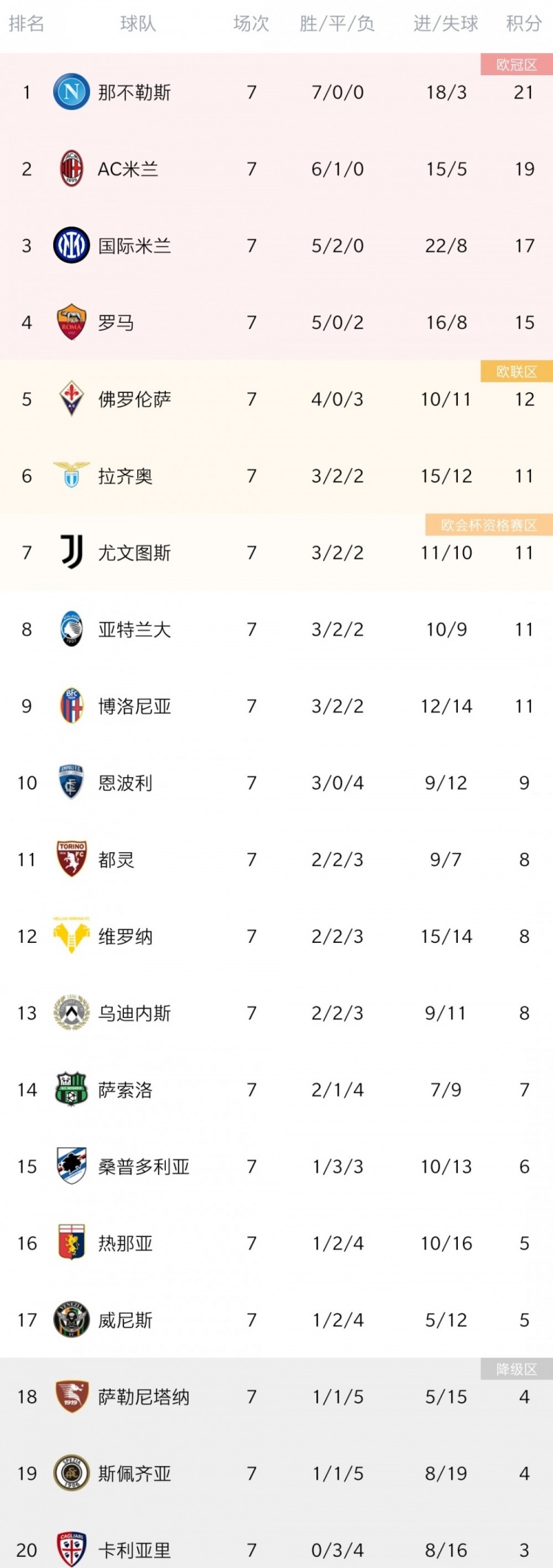The image size is (553, 1568).
Task: Open the Cagliari badge icon
Action: pyautogui.click(x=72, y=1549)
